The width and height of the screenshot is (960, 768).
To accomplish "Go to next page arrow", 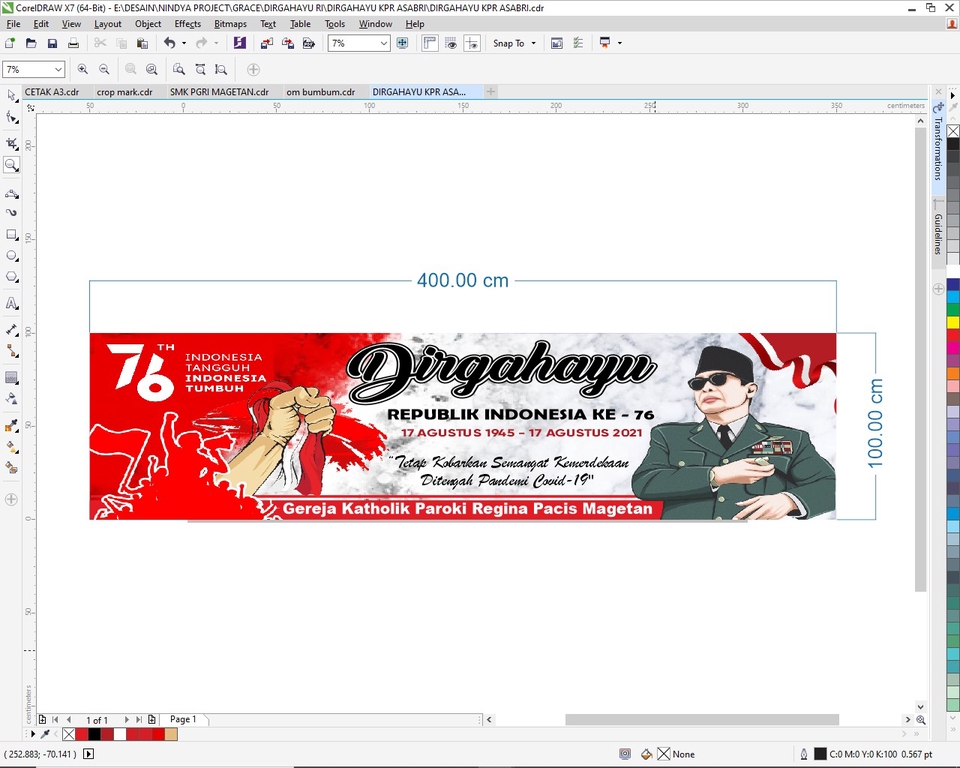I will (x=127, y=720).
